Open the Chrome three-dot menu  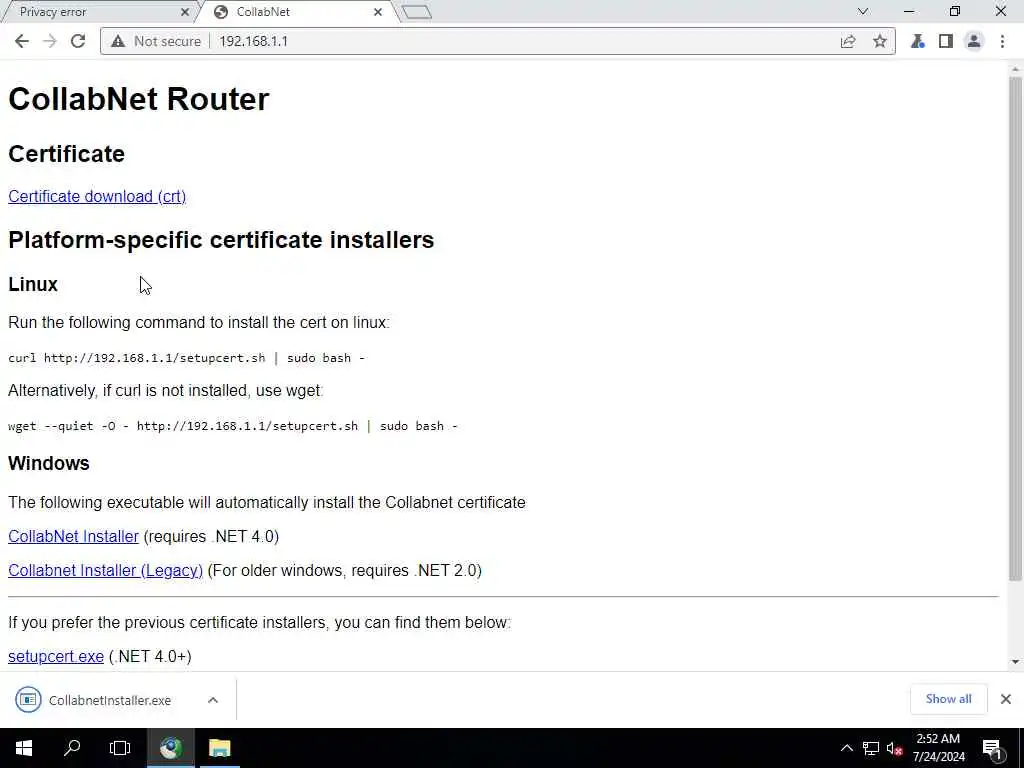pyautogui.click(x=1002, y=41)
